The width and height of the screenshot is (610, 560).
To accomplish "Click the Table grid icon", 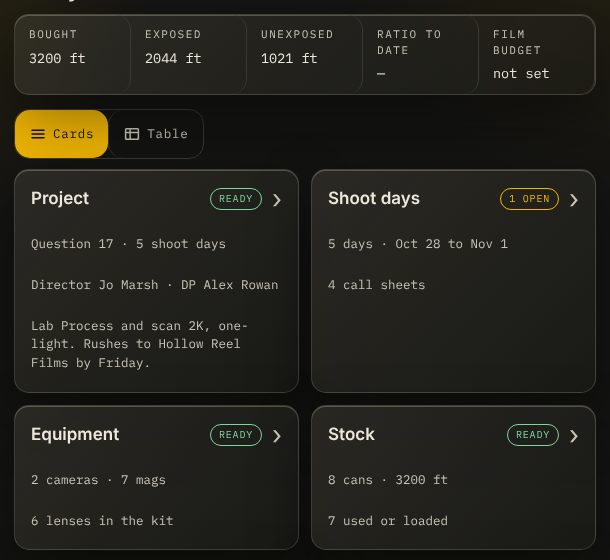I will click(x=132, y=134).
